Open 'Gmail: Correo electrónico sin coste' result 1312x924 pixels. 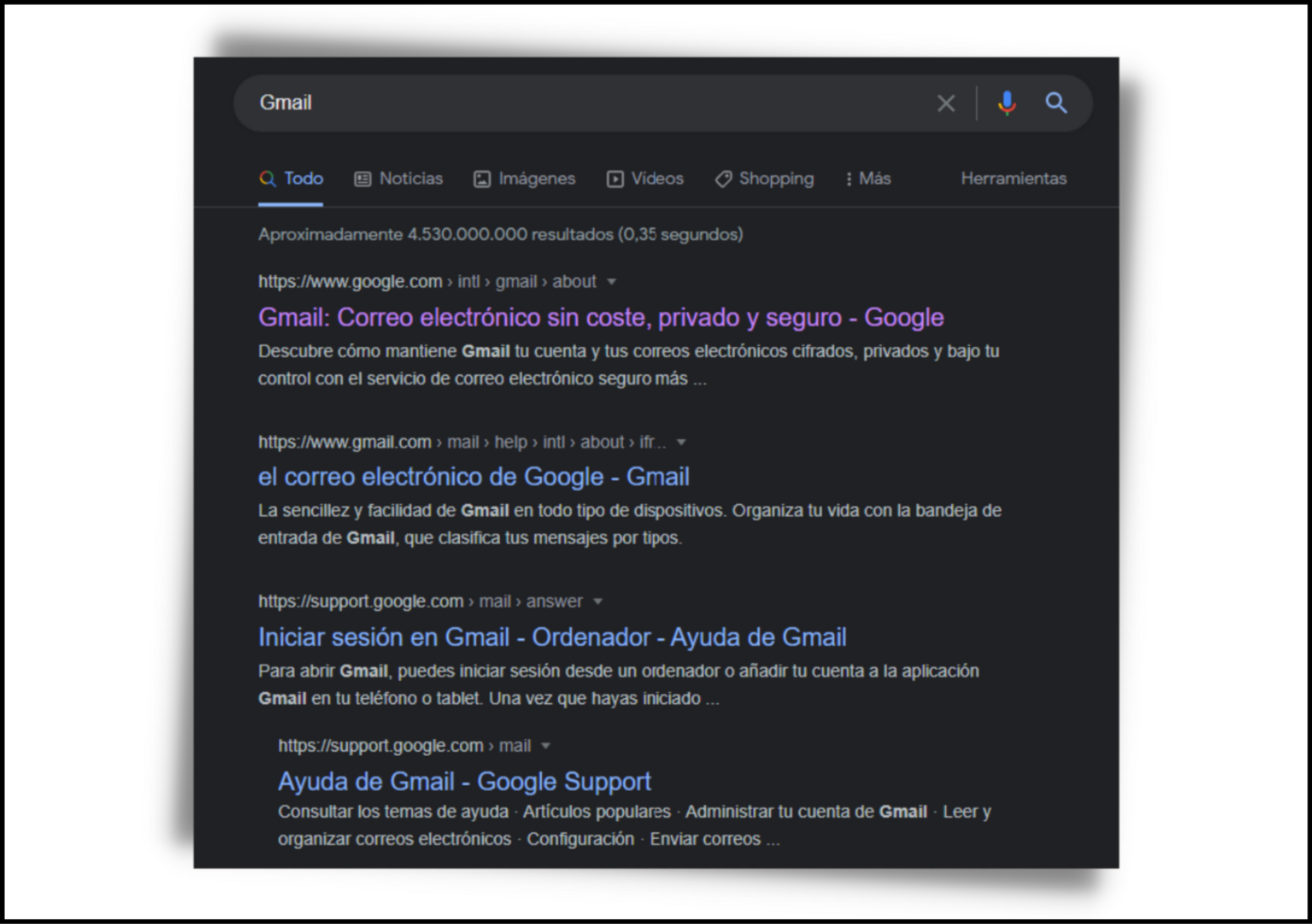[x=601, y=318]
